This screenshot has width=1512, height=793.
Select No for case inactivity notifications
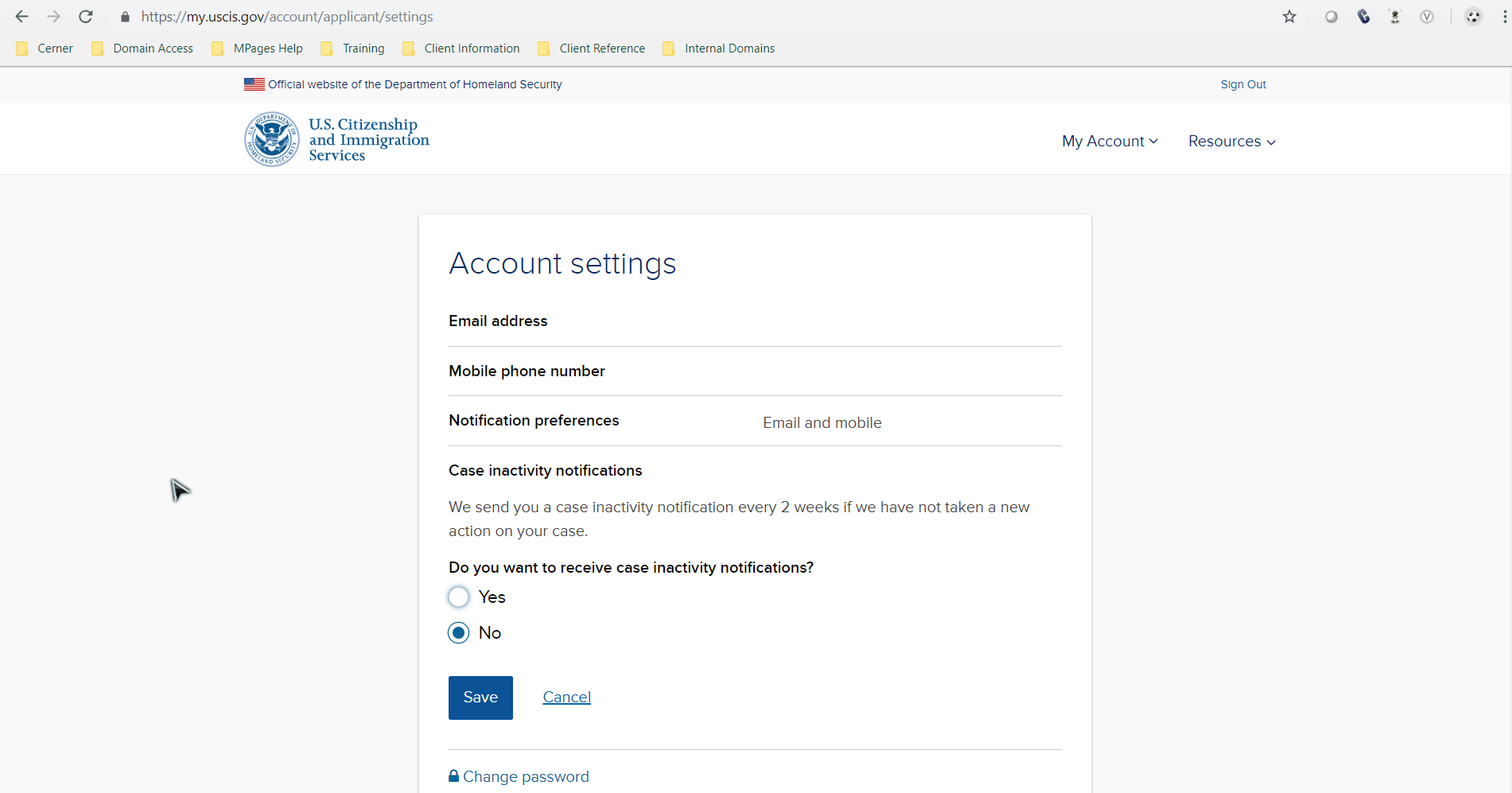(459, 633)
